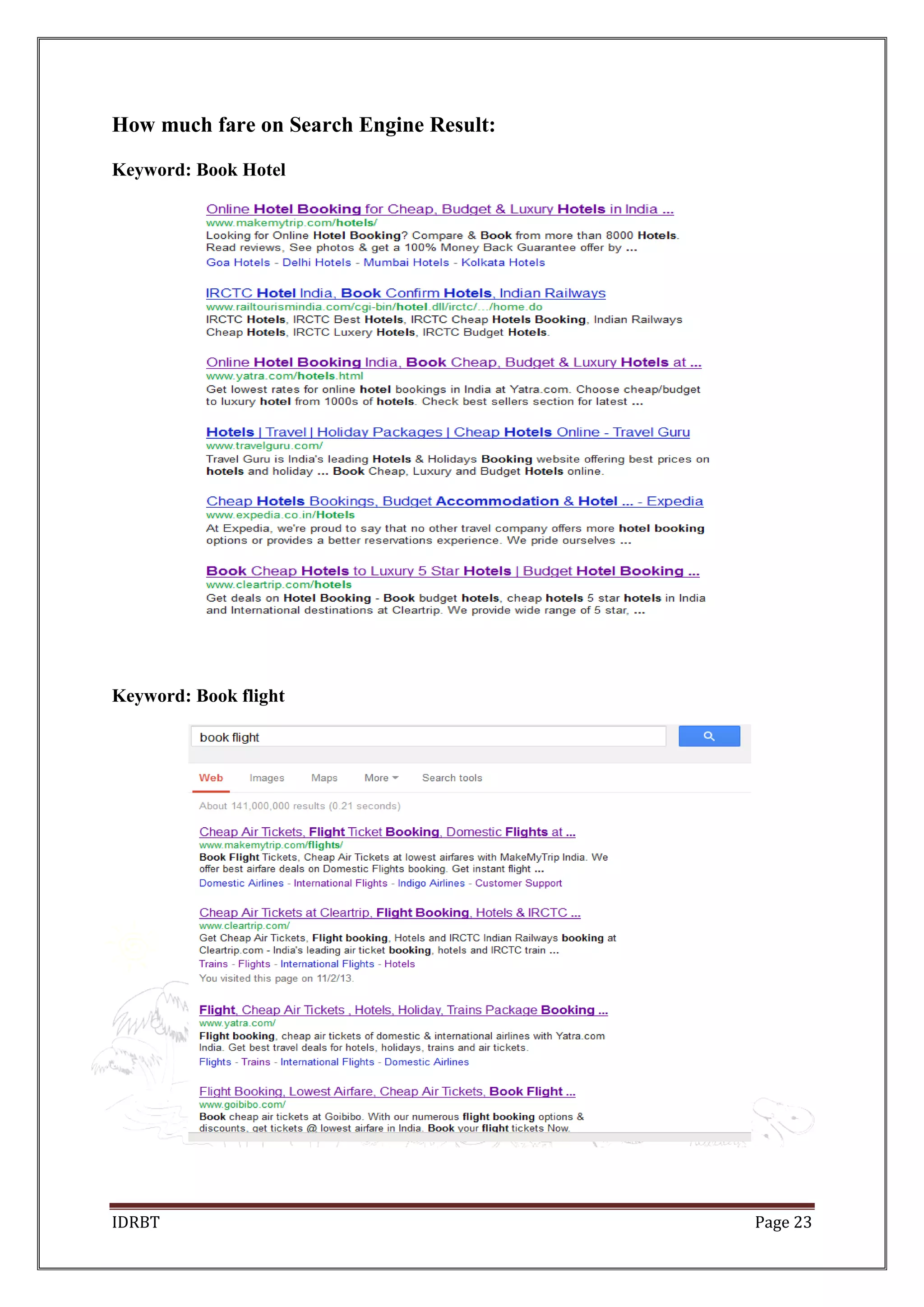Open the Images tab

(x=267, y=778)
